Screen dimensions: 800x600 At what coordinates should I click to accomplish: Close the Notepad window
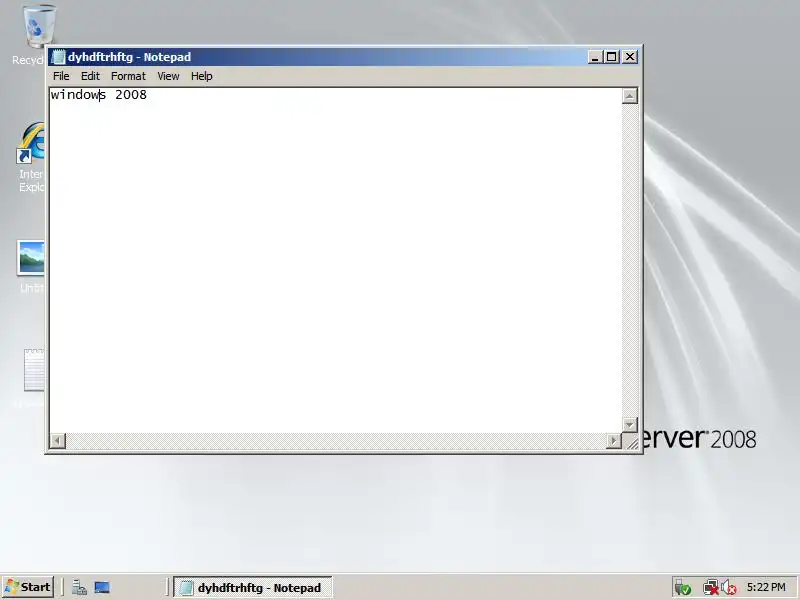pos(630,57)
